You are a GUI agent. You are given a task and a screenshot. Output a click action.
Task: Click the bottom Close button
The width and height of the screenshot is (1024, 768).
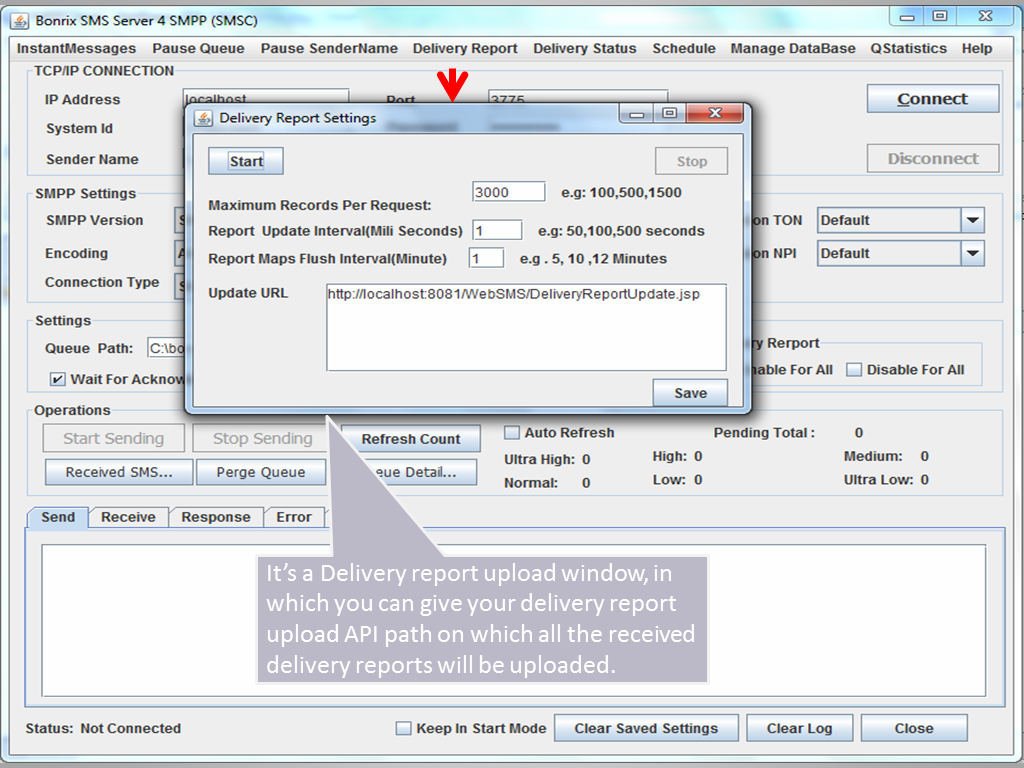914,728
